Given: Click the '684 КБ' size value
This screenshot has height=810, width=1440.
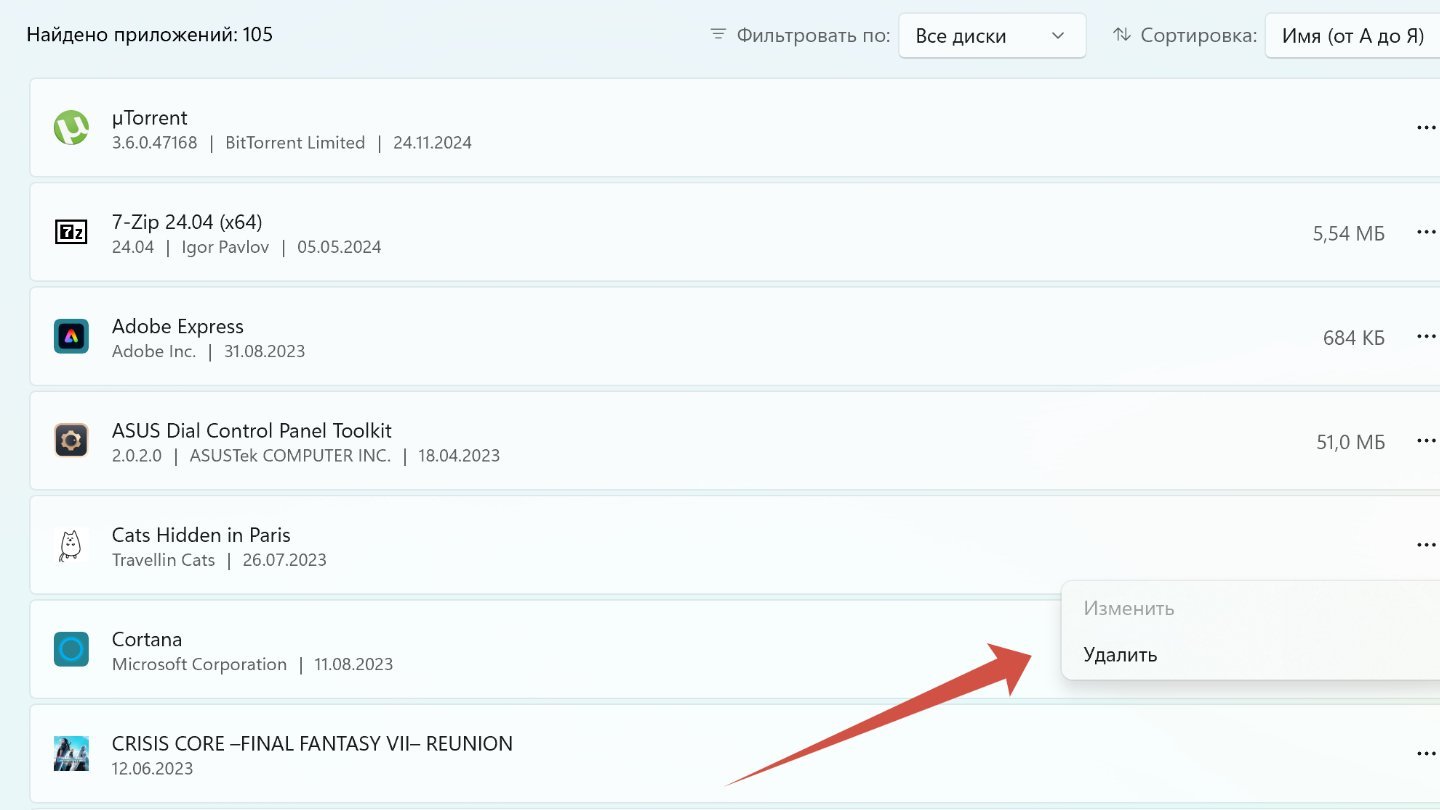Looking at the screenshot, I should (x=1354, y=338).
